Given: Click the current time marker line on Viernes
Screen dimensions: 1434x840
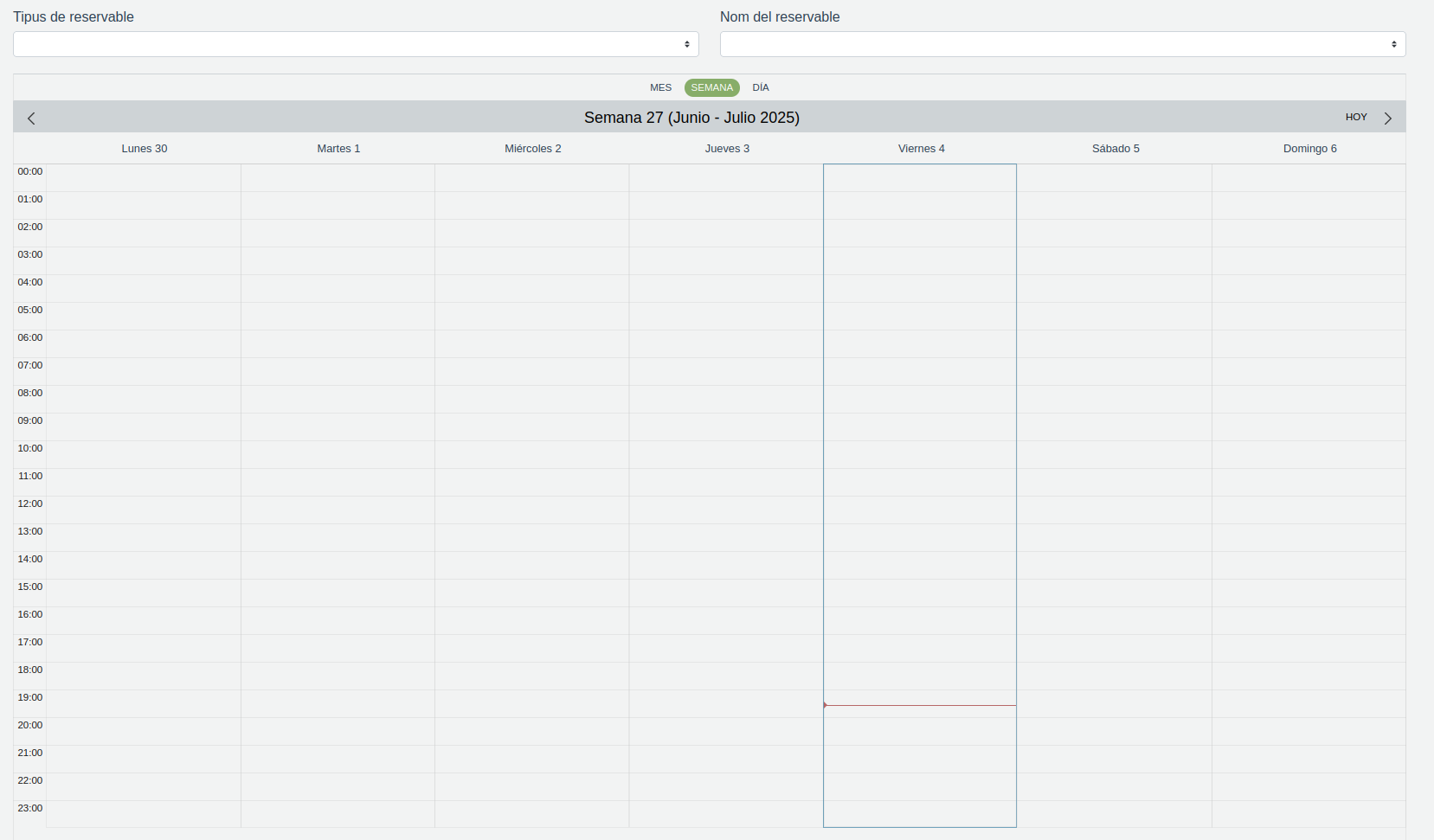Looking at the screenshot, I should pos(920,705).
